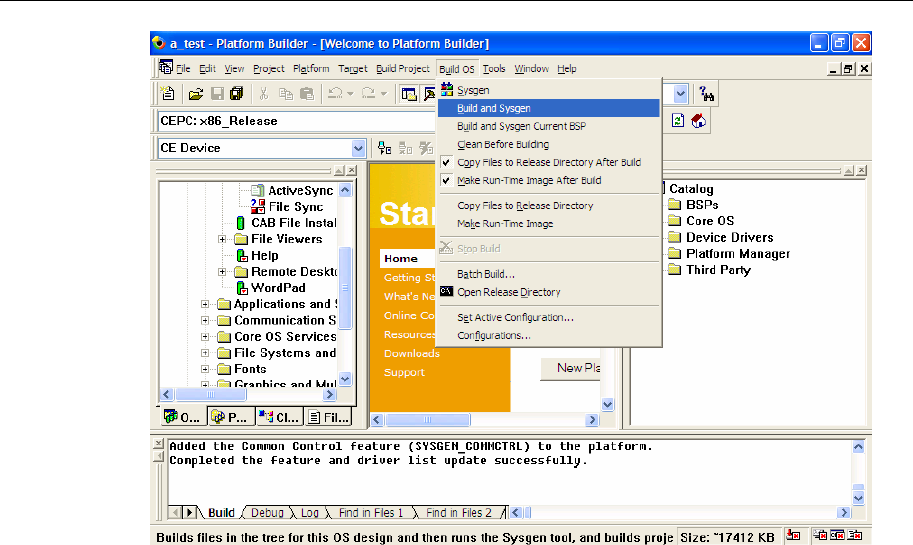Open the Downloads link on welcome page
The width and height of the screenshot is (913, 545).
pyautogui.click(x=412, y=353)
